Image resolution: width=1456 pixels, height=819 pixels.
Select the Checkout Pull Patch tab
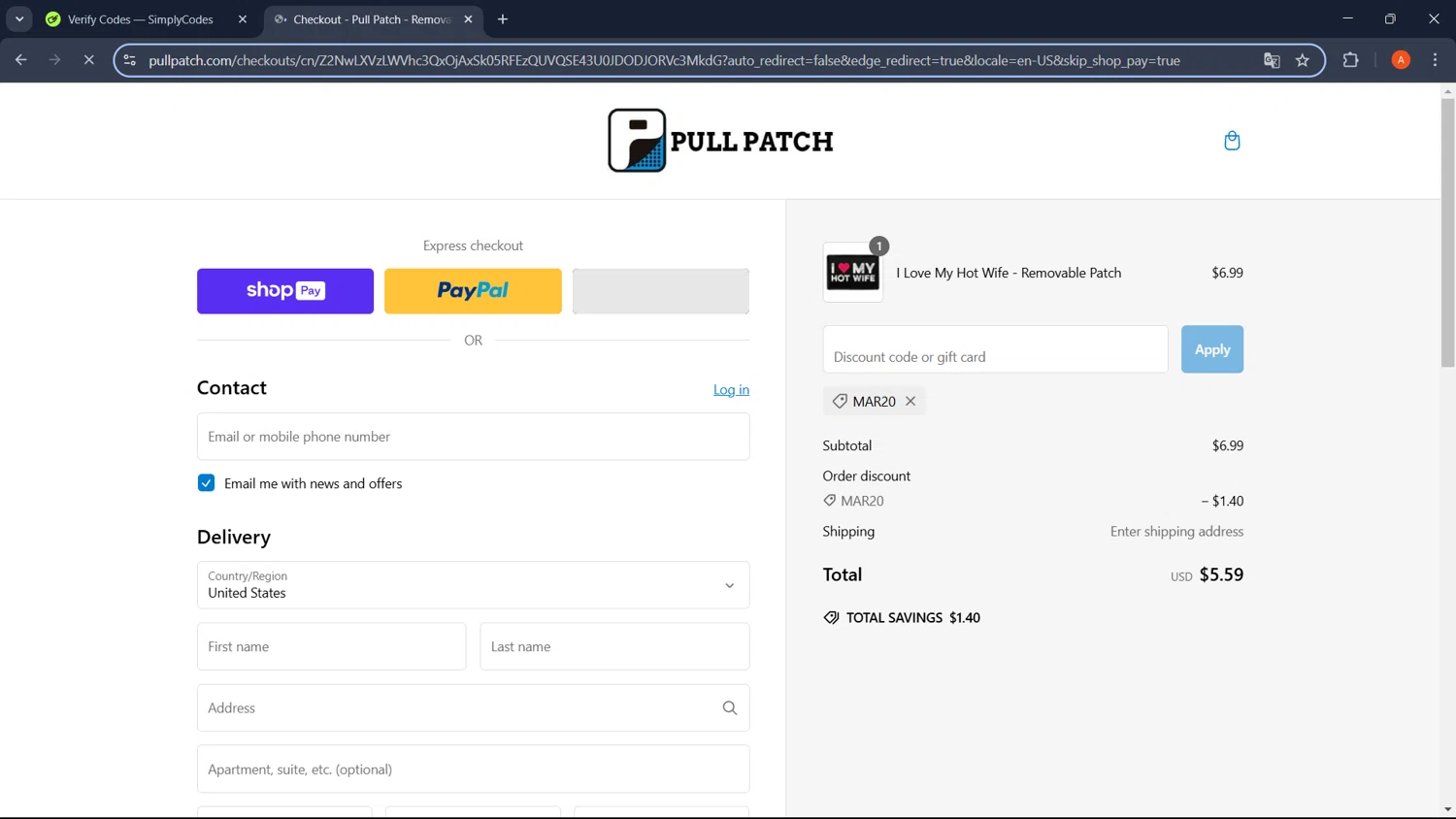[374, 19]
